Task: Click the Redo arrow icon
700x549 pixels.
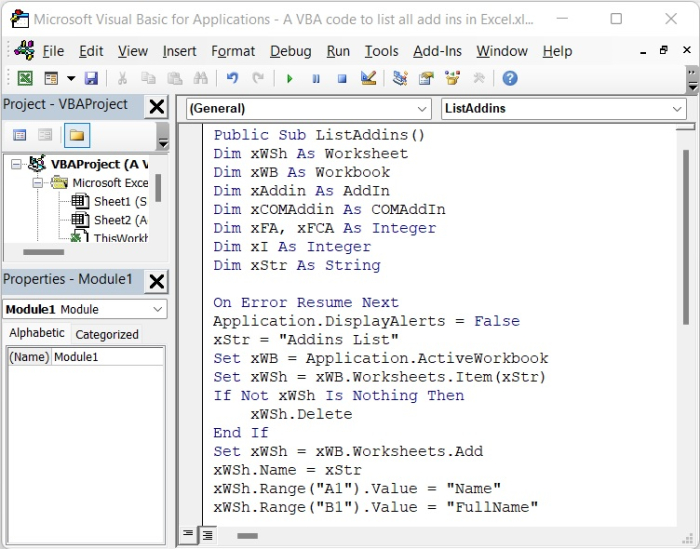Action: (258, 79)
